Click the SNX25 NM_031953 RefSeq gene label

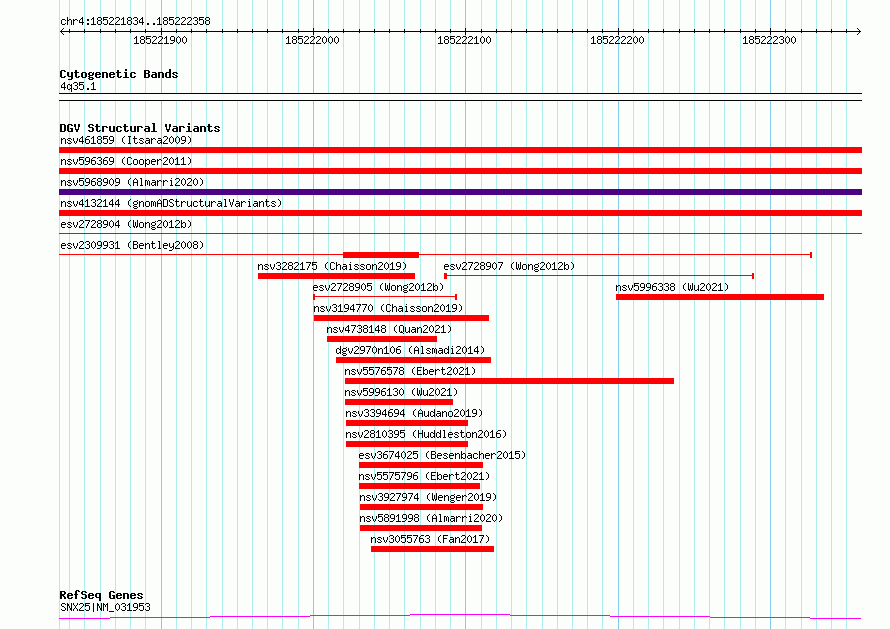tap(105, 607)
